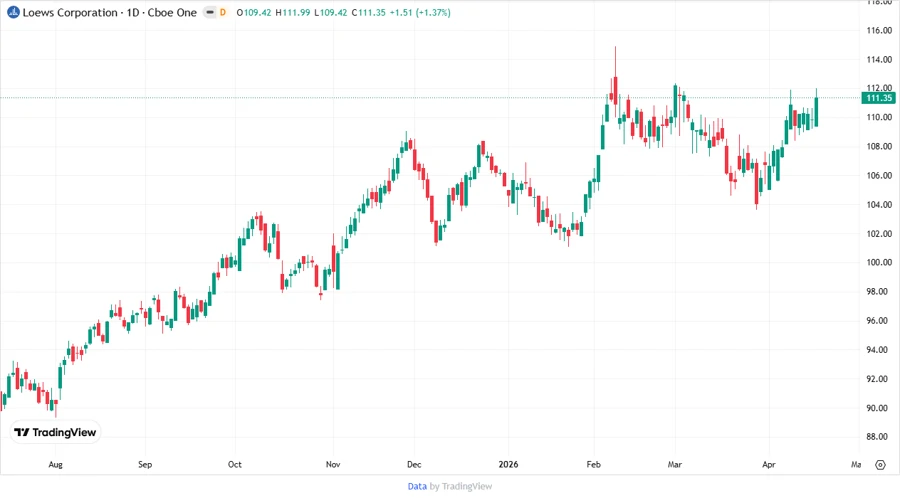This screenshot has height=498, width=900.
Task: Click the TradingView logo badge
Action: (x=56, y=433)
